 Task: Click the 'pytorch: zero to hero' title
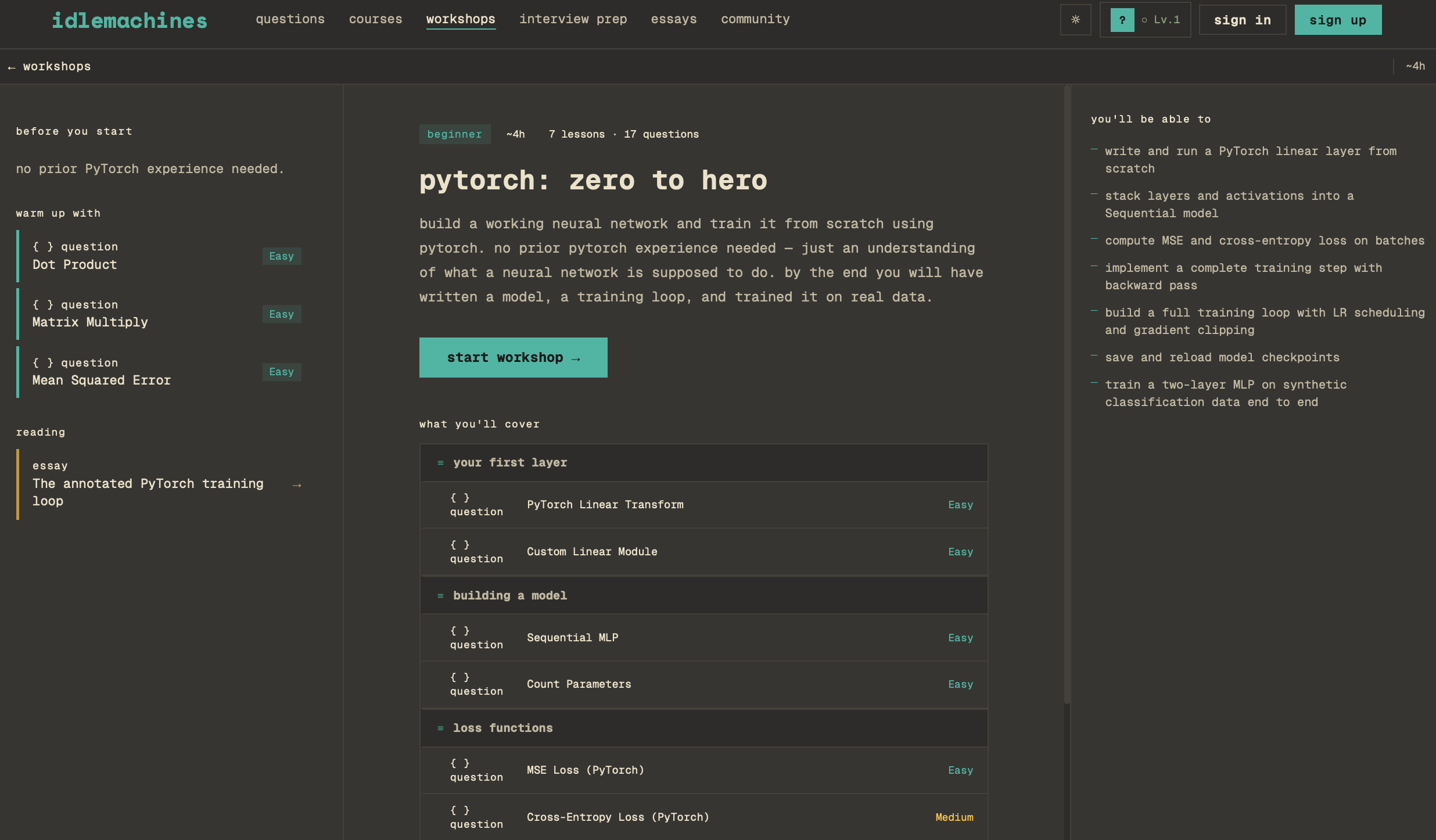pos(593,181)
